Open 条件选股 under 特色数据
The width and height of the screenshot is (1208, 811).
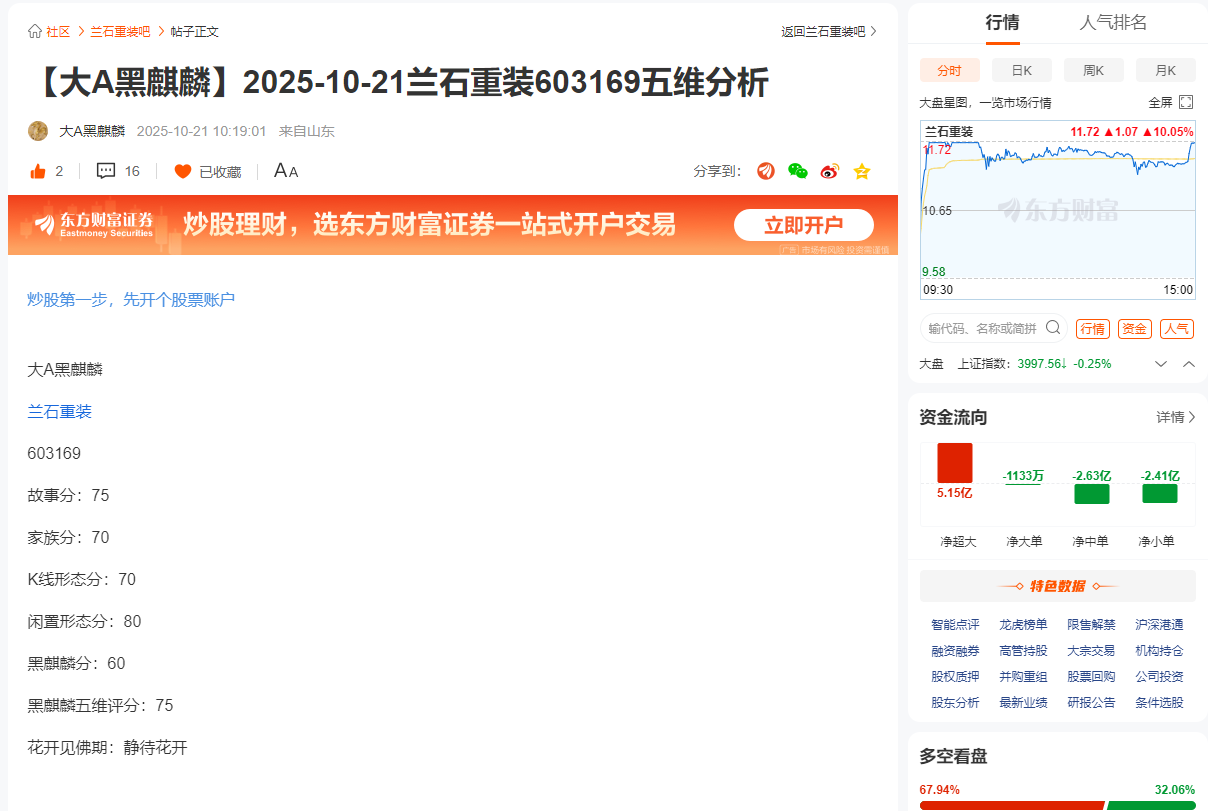(1159, 702)
